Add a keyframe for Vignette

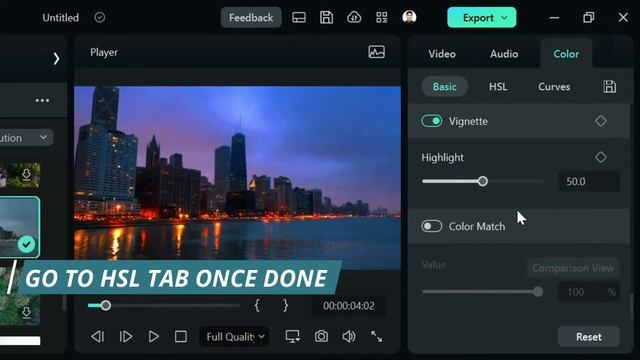point(600,121)
